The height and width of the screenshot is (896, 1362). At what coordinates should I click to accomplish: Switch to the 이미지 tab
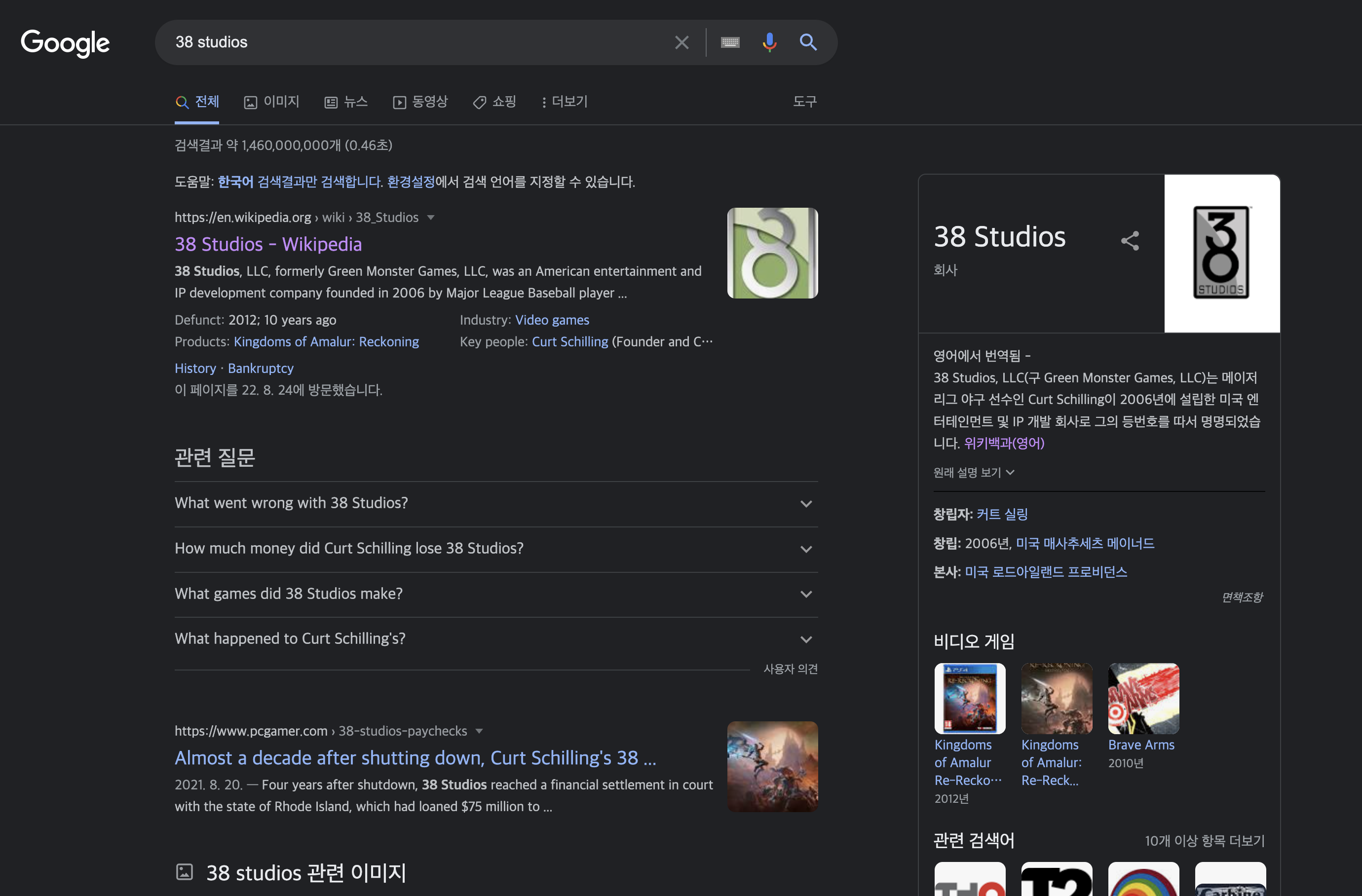[272, 102]
